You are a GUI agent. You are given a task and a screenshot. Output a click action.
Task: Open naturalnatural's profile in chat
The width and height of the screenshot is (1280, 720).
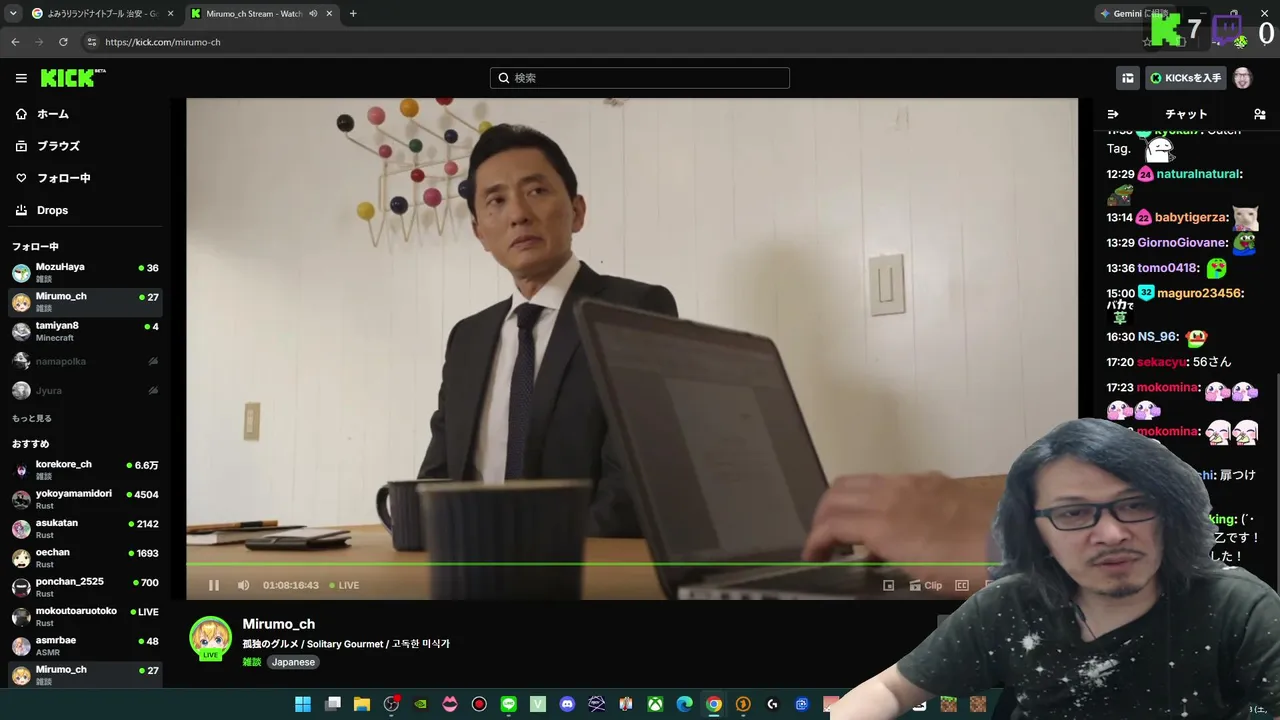1198,174
